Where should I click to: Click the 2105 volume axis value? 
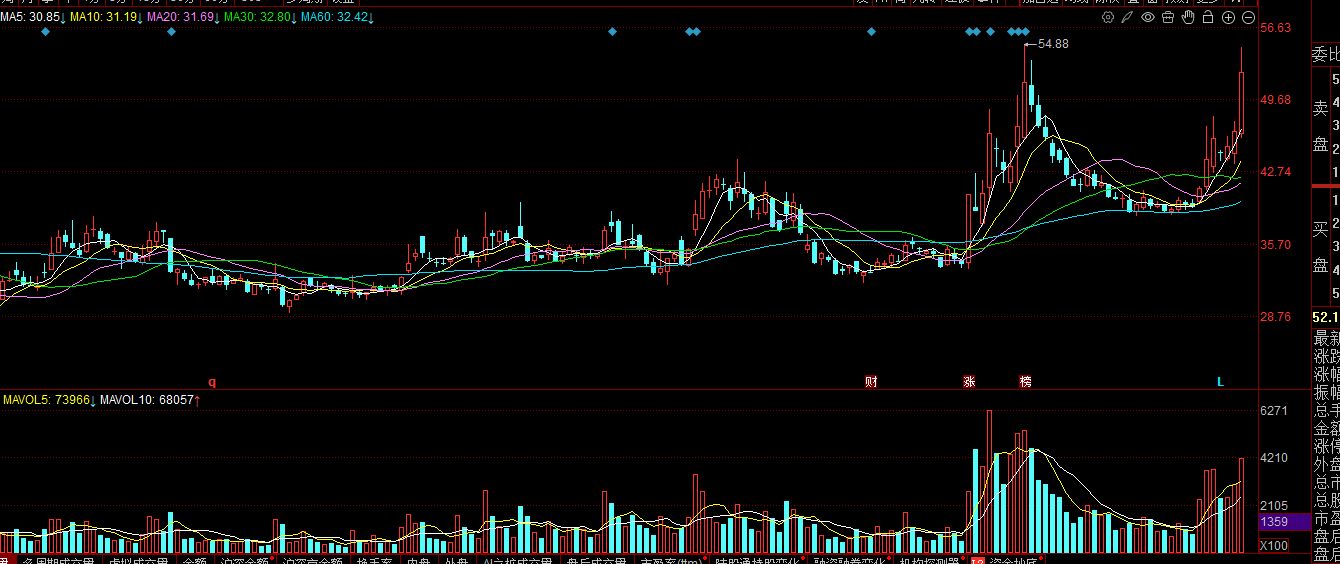1274,505
